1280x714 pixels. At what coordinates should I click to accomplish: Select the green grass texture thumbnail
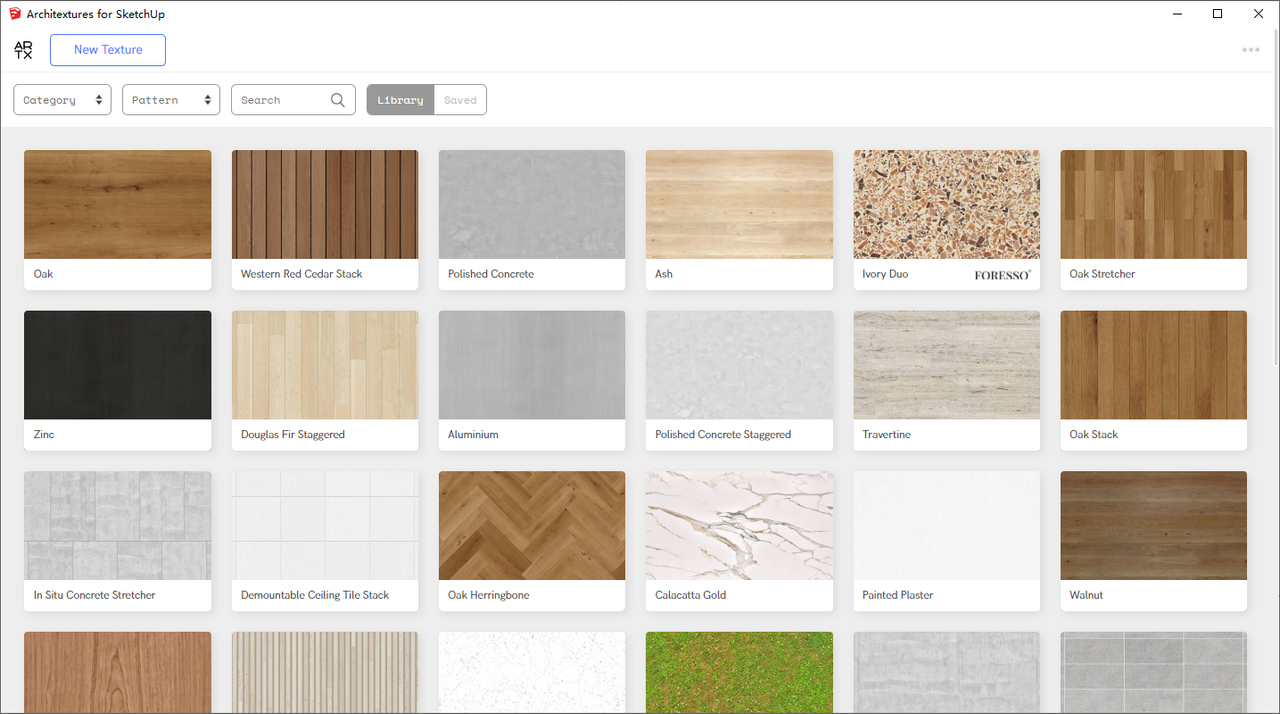[739, 672]
